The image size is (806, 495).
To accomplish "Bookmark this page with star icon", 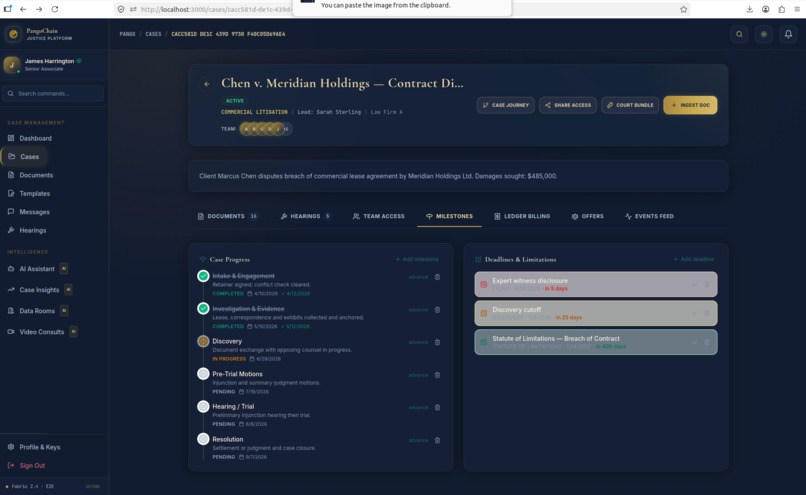I will coord(684,9).
